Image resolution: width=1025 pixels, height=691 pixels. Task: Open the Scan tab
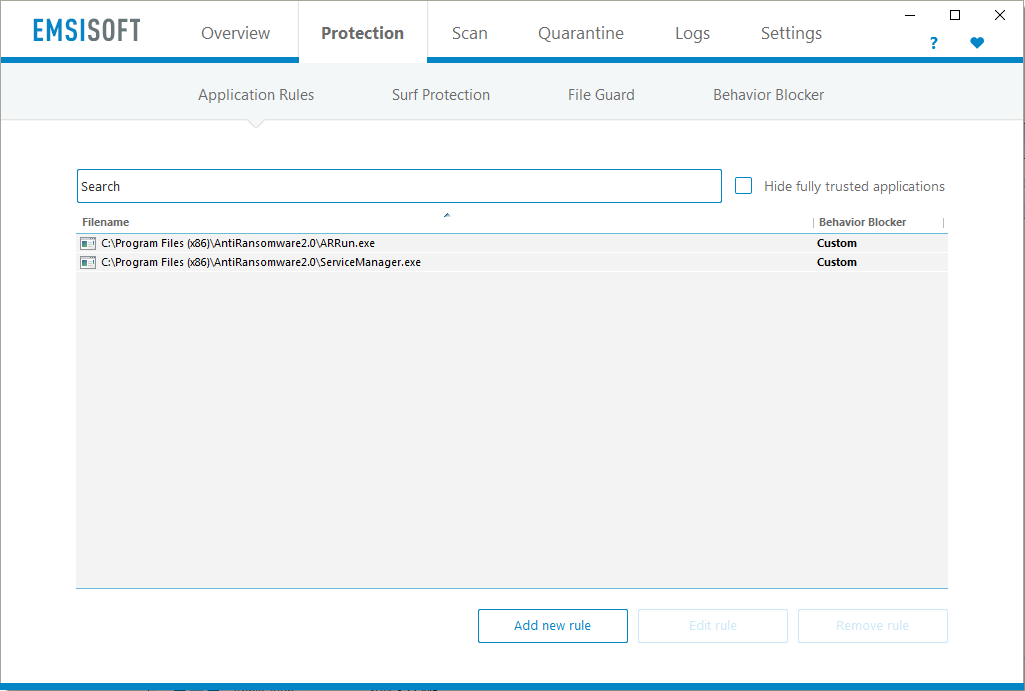coord(470,33)
